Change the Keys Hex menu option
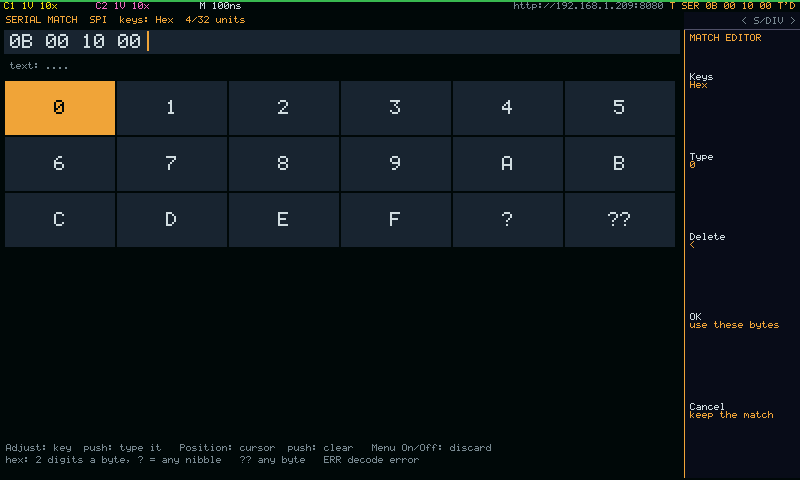Image resolution: width=800 pixels, height=480 pixels. (x=701, y=81)
